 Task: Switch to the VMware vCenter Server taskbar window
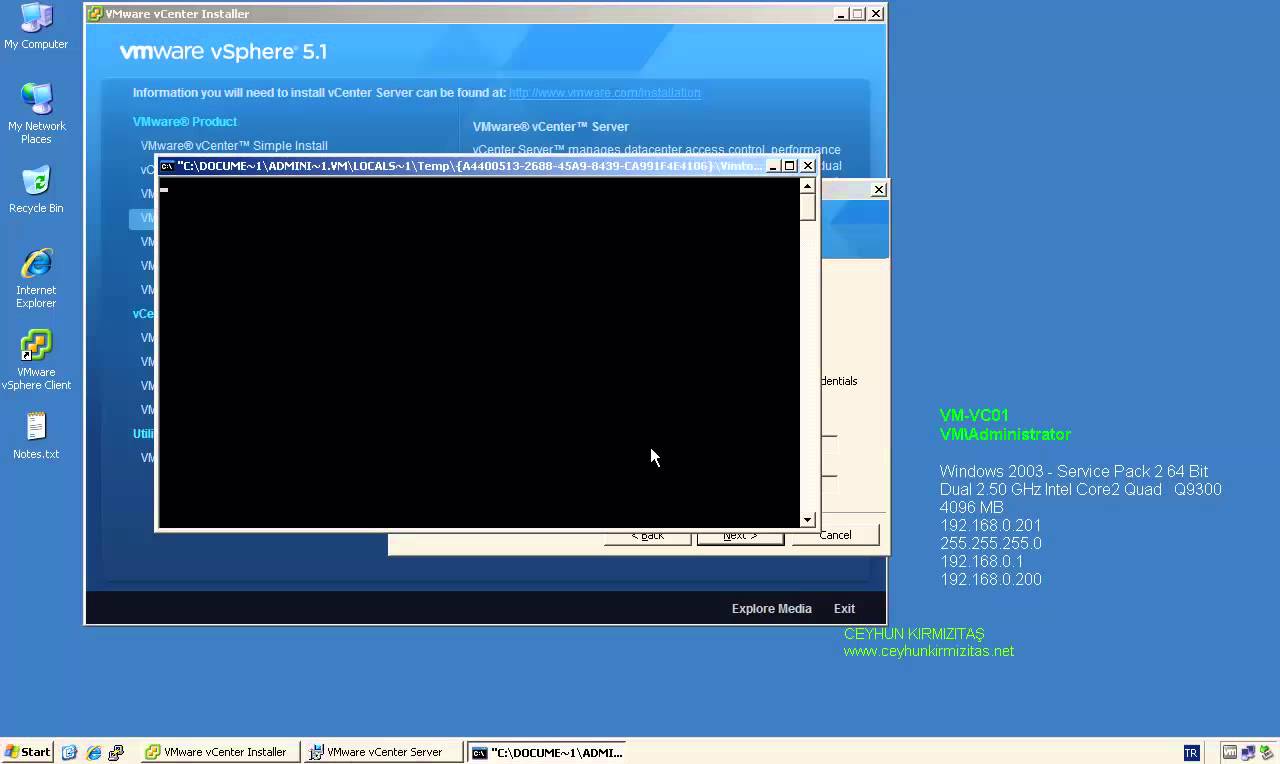383,752
